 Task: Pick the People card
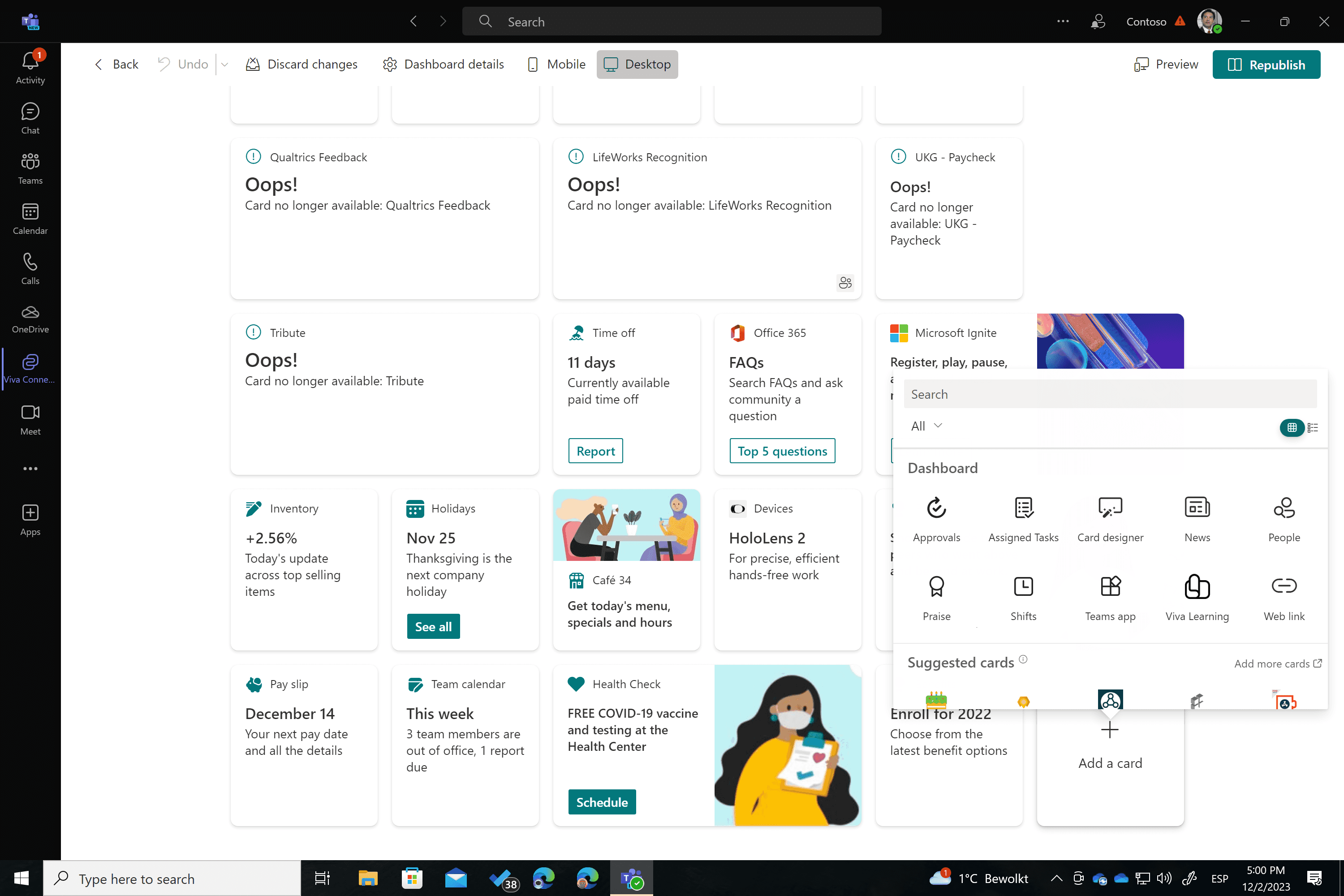point(1284,519)
